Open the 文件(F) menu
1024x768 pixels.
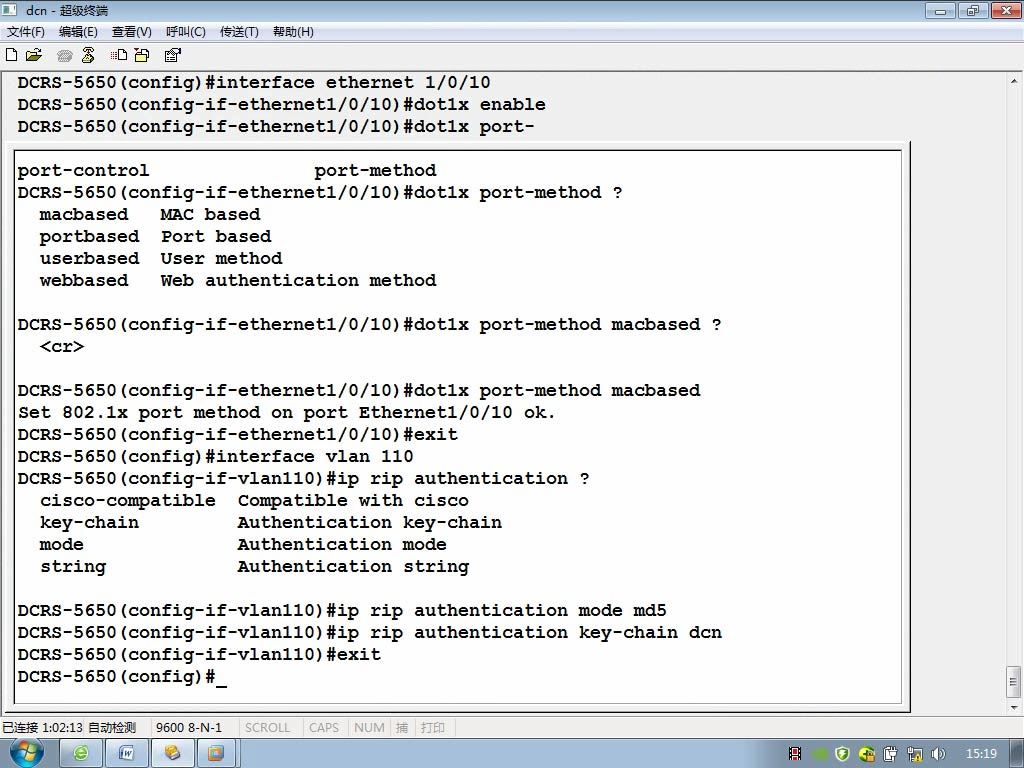click(25, 32)
